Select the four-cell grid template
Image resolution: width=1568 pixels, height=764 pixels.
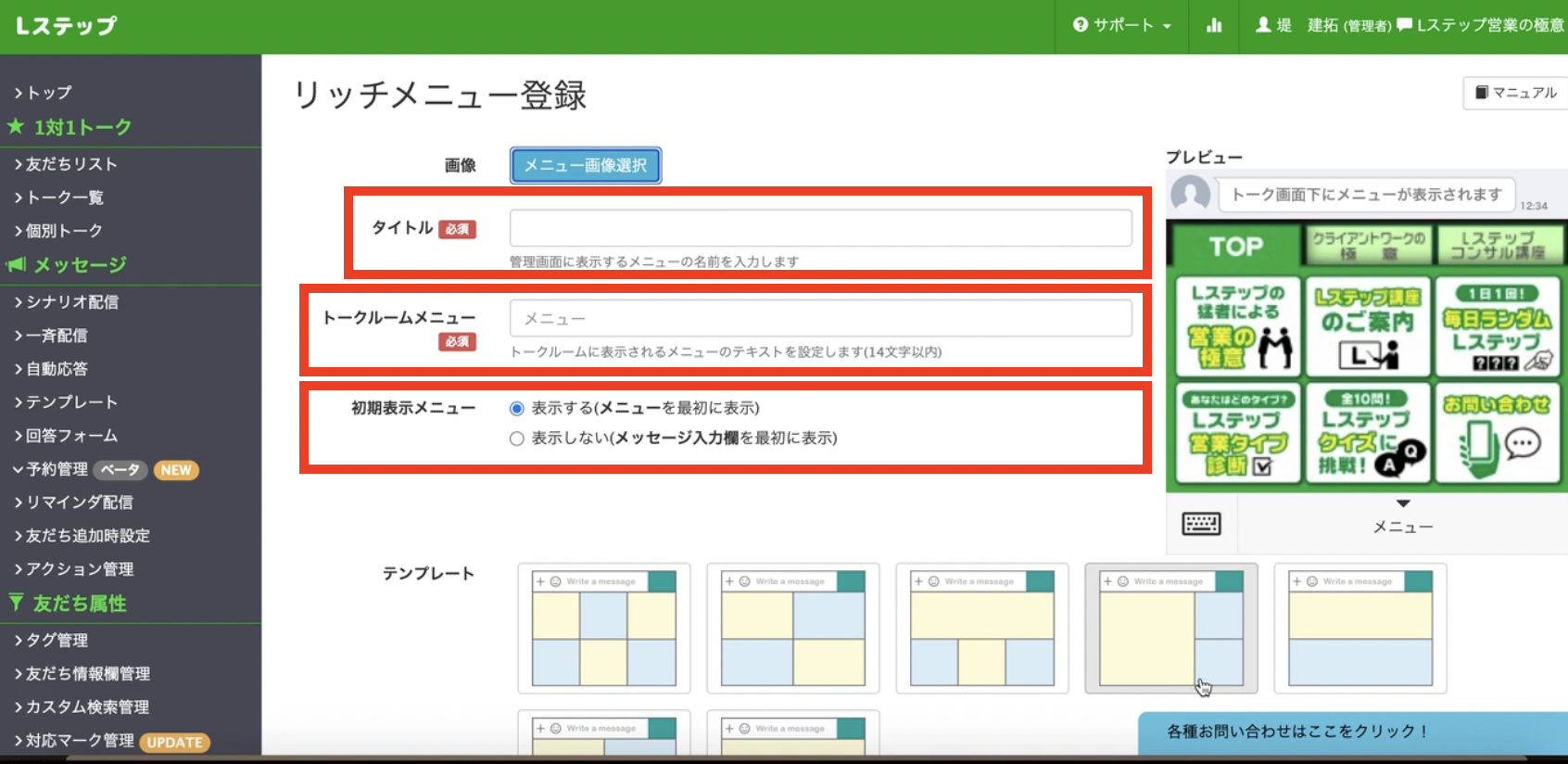pyautogui.click(x=793, y=628)
